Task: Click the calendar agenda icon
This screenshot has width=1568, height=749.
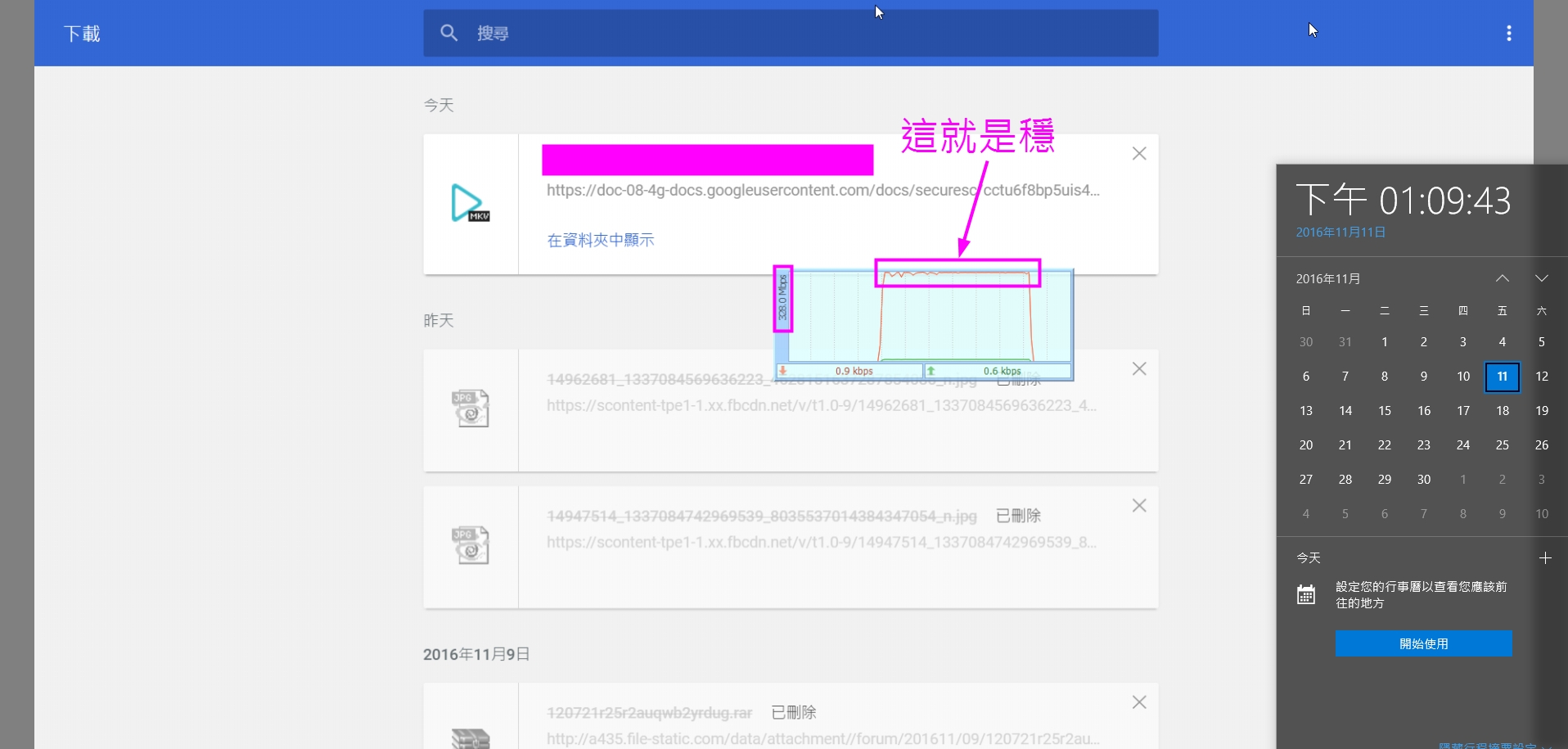Action: [1306, 594]
